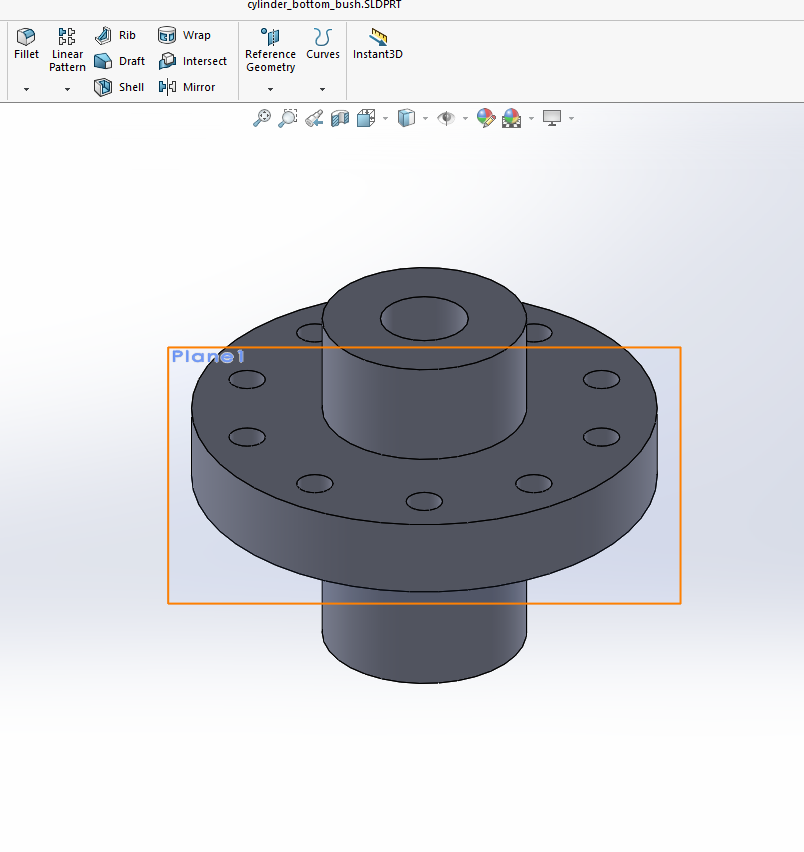This screenshot has height=852, width=804.
Task: Apply the Draft feature
Action: pos(120,61)
